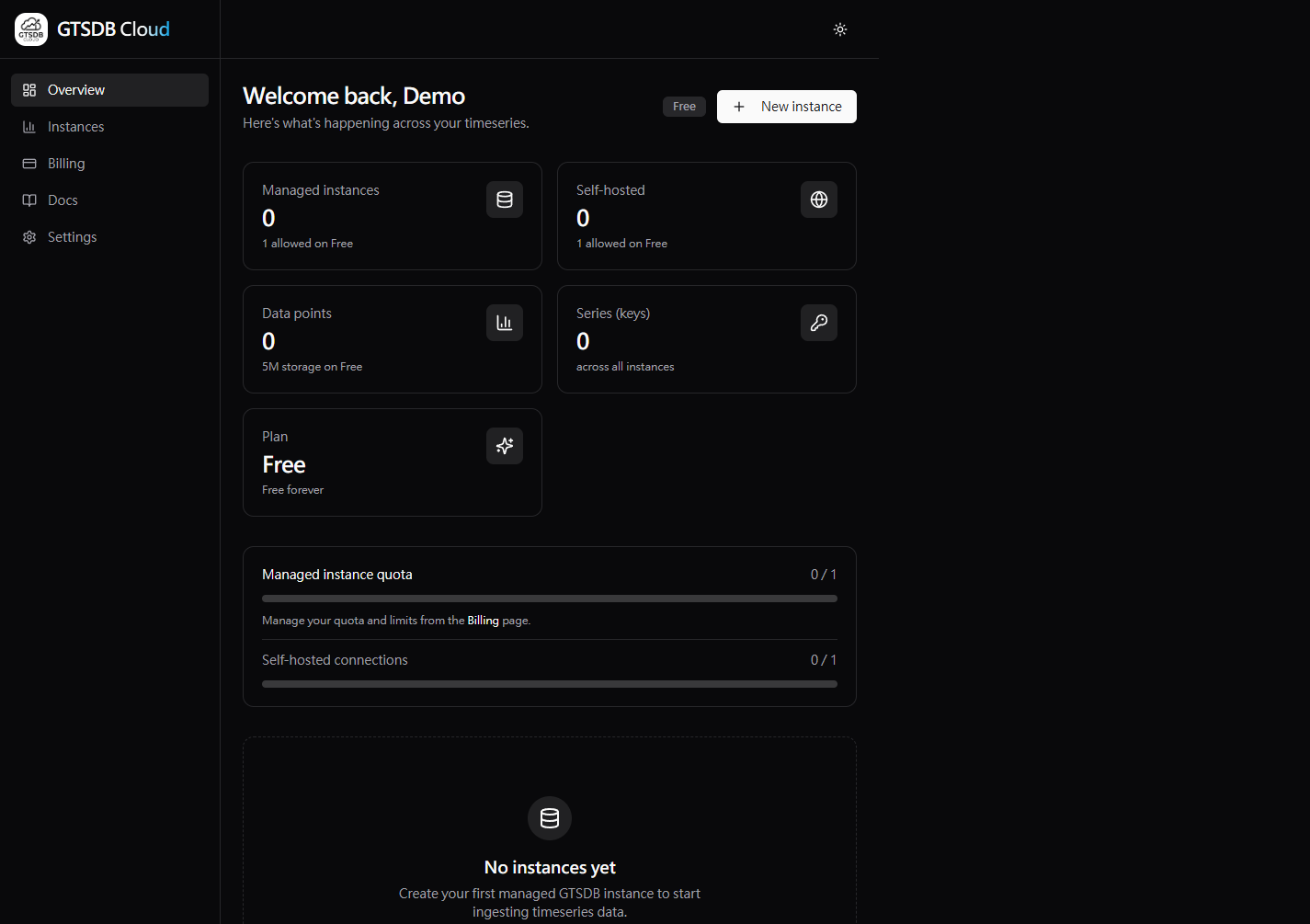
Task: Click the 0 / 1 value for Managed instance quota
Action: [x=824, y=575]
